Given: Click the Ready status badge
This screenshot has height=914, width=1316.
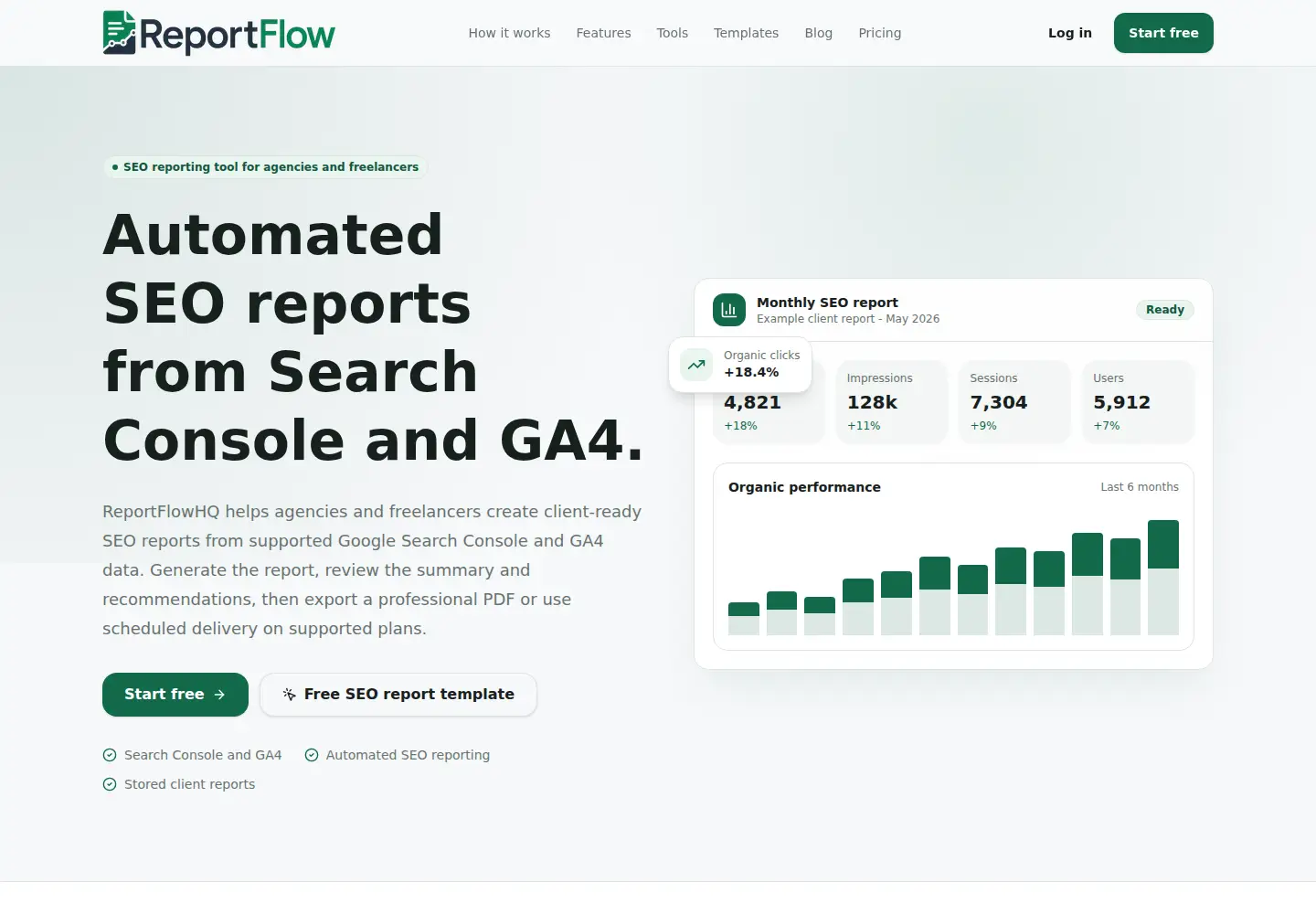Looking at the screenshot, I should (x=1165, y=310).
